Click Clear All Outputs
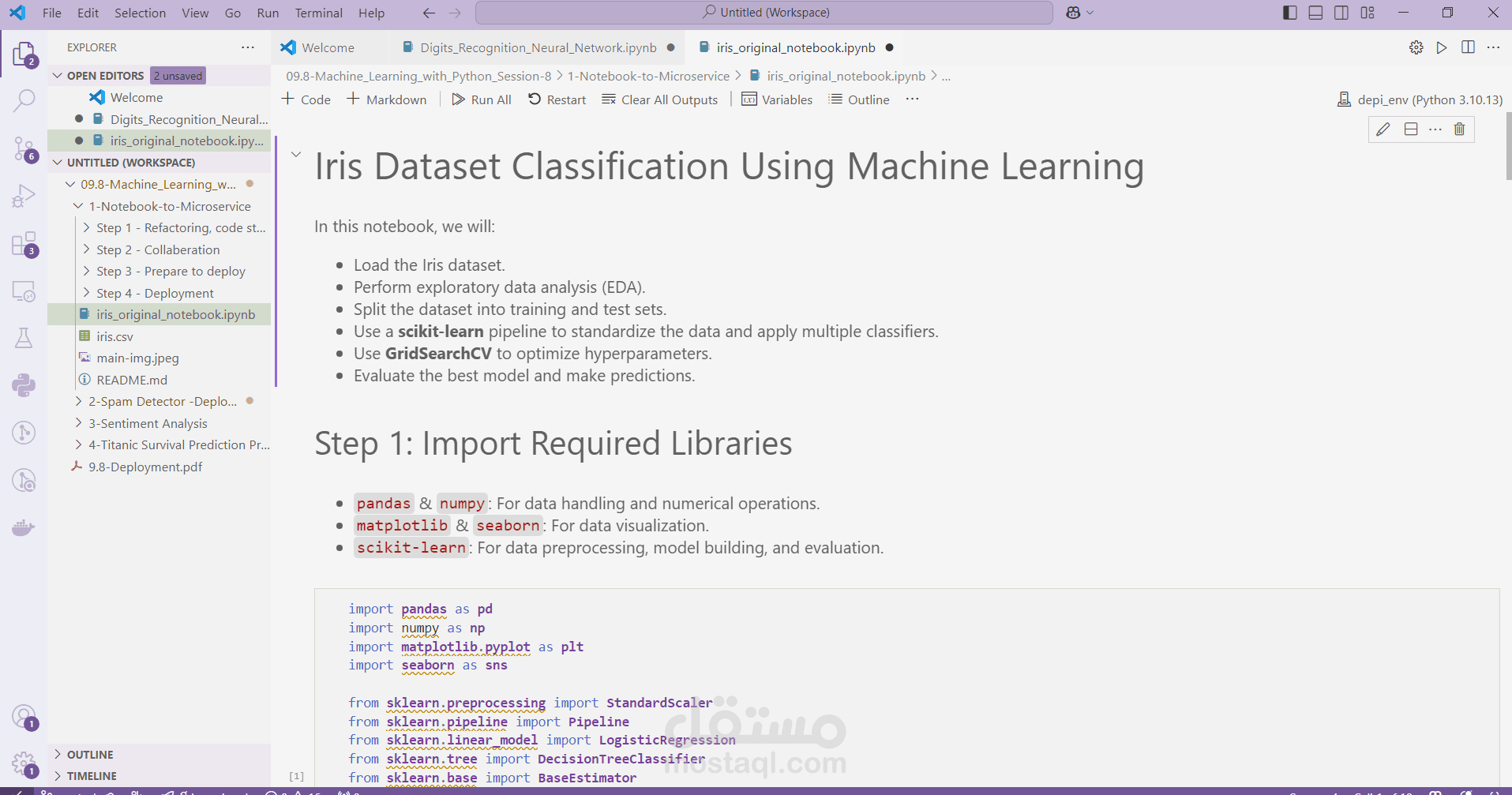This screenshot has width=1512, height=795. click(x=660, y=99)
